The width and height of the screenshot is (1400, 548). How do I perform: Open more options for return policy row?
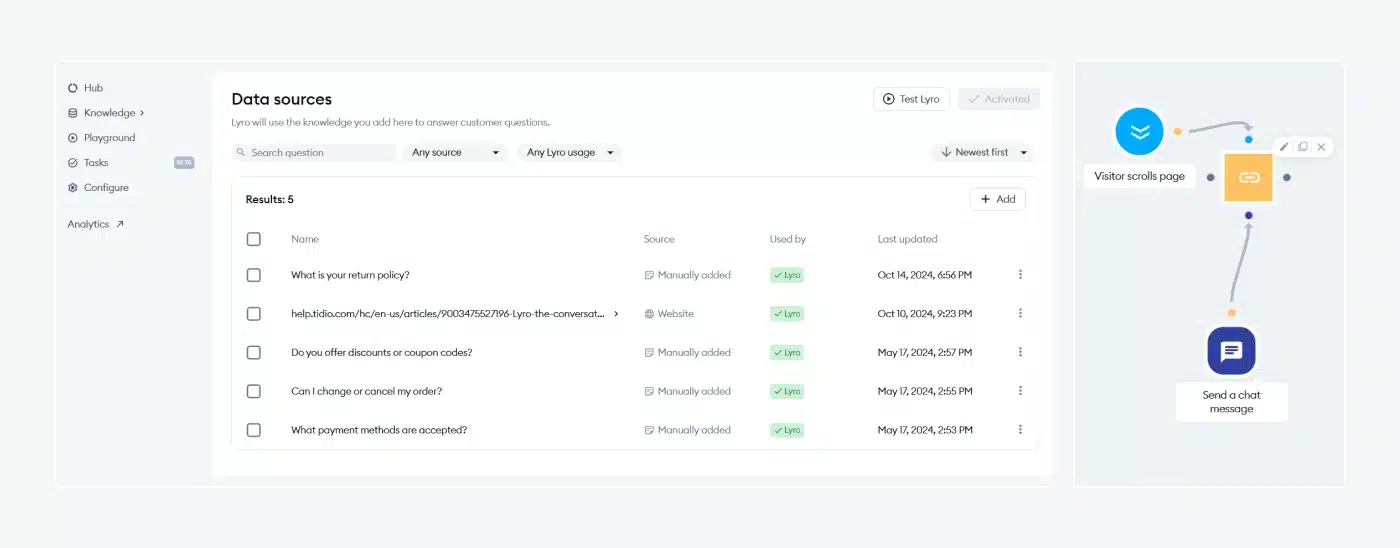pyautogui.click(x=1020, y=275)
